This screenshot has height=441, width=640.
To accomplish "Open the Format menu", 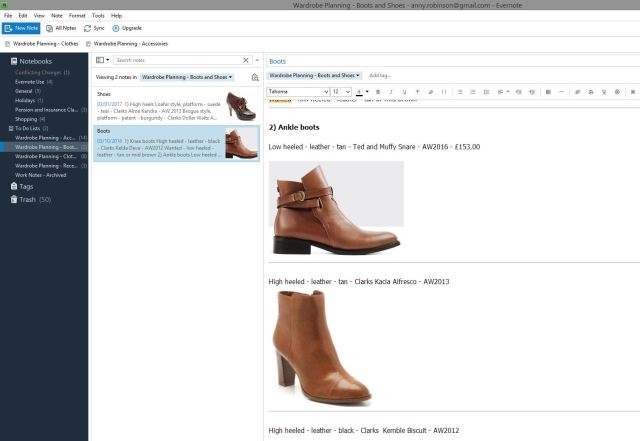I will pyautogui.click(x=77, y=16).
